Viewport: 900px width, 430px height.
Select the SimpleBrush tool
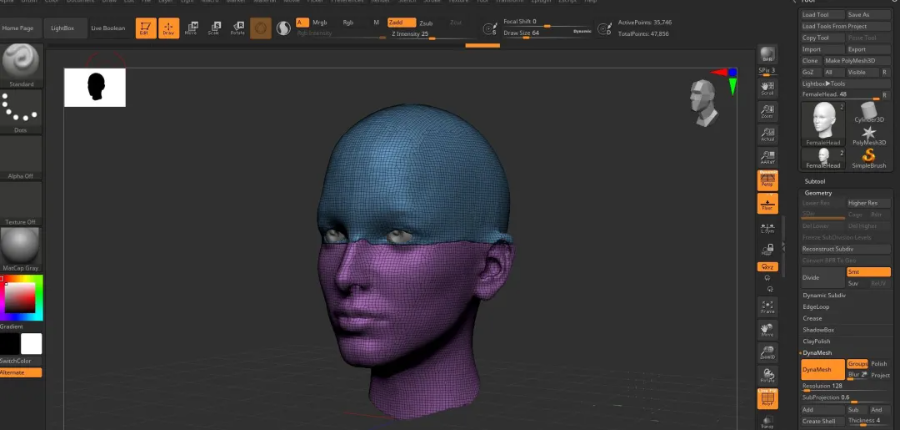pyautogui.click(x=869, y=158)
